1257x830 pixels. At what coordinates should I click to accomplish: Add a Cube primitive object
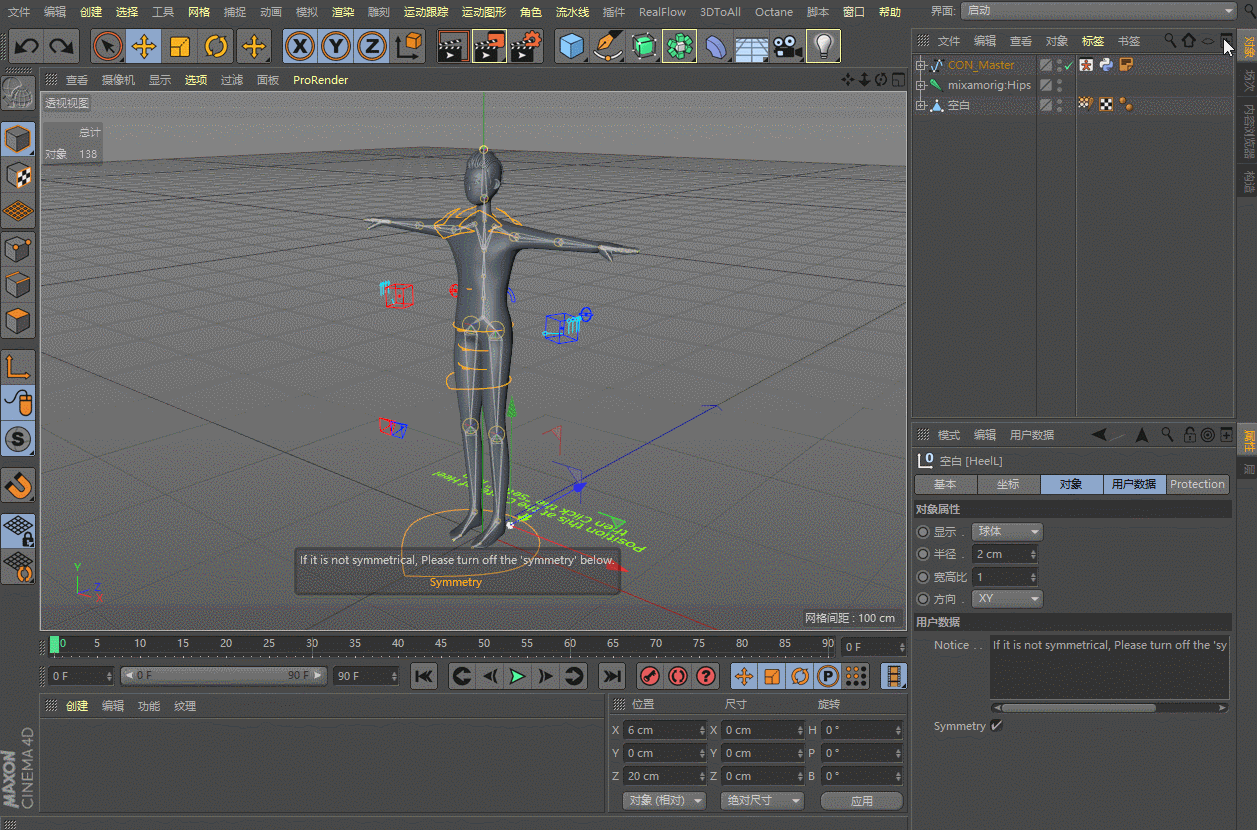(572, 46)
